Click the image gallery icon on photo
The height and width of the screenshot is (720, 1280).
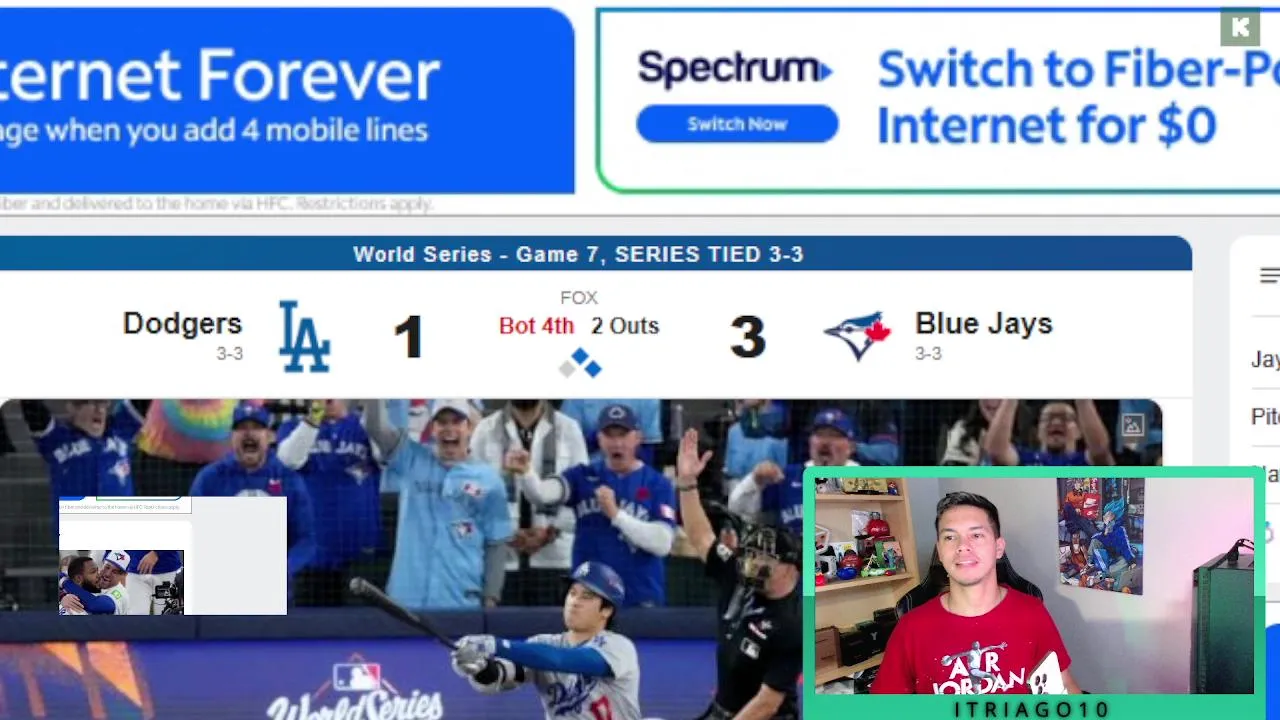(x=1132, y=426)
